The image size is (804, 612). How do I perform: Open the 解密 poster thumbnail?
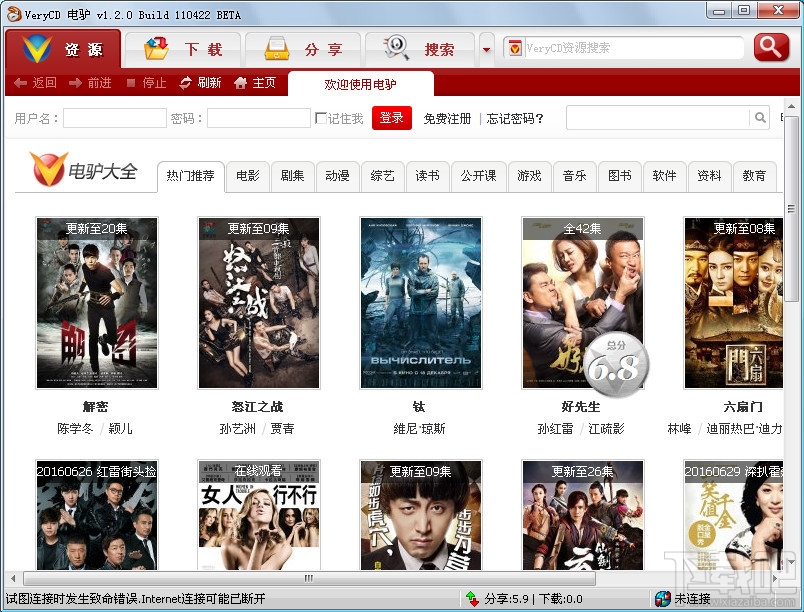[x=97, y=303]
